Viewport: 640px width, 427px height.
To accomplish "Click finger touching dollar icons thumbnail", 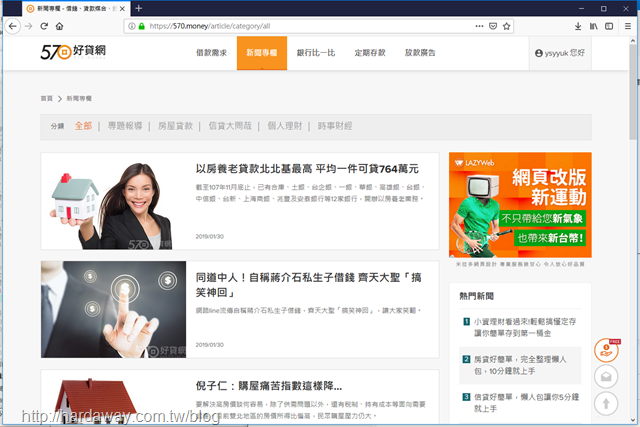I will point(113,309).
